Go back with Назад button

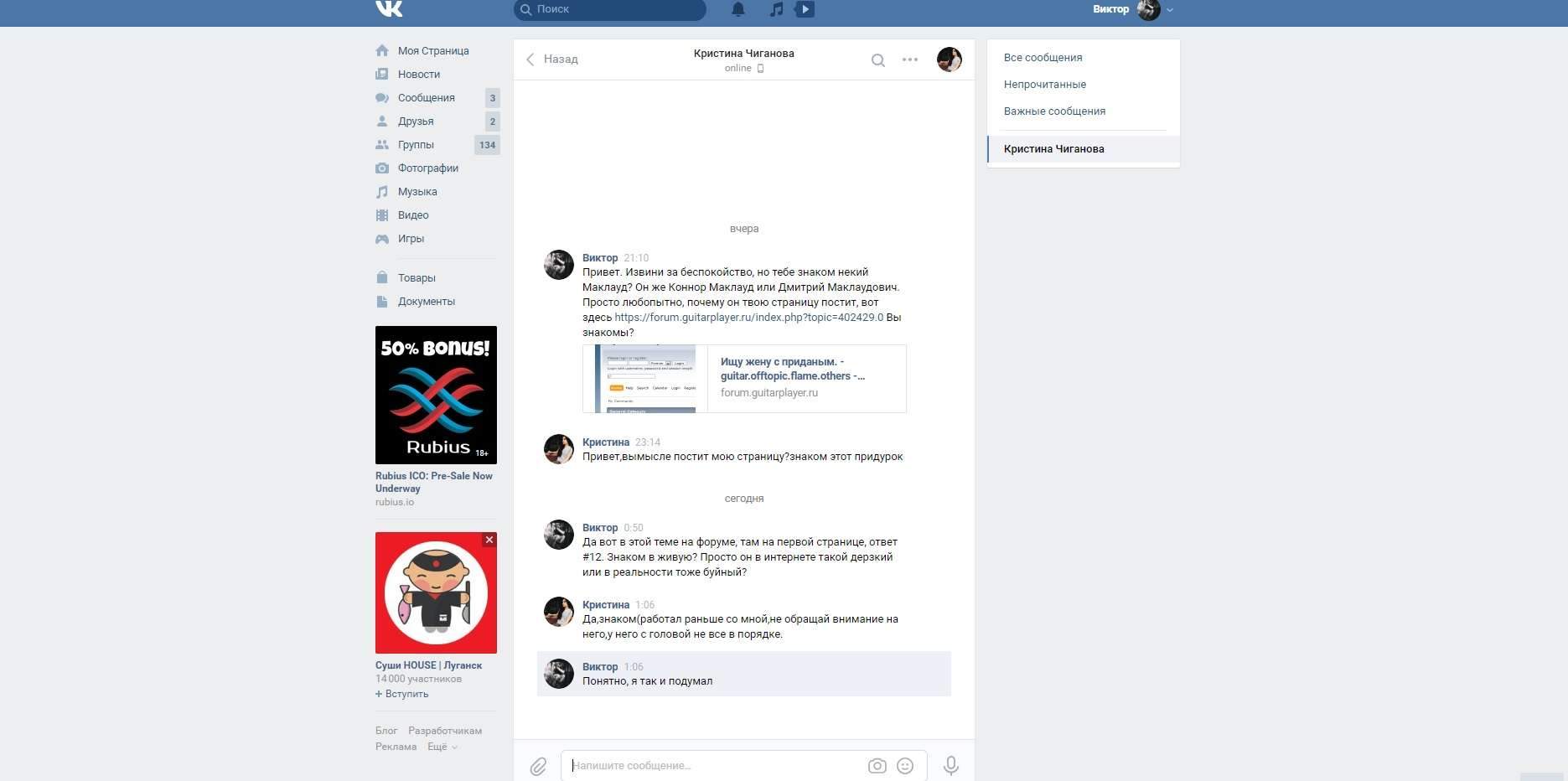pyautogui.click(x=552, y=59)
